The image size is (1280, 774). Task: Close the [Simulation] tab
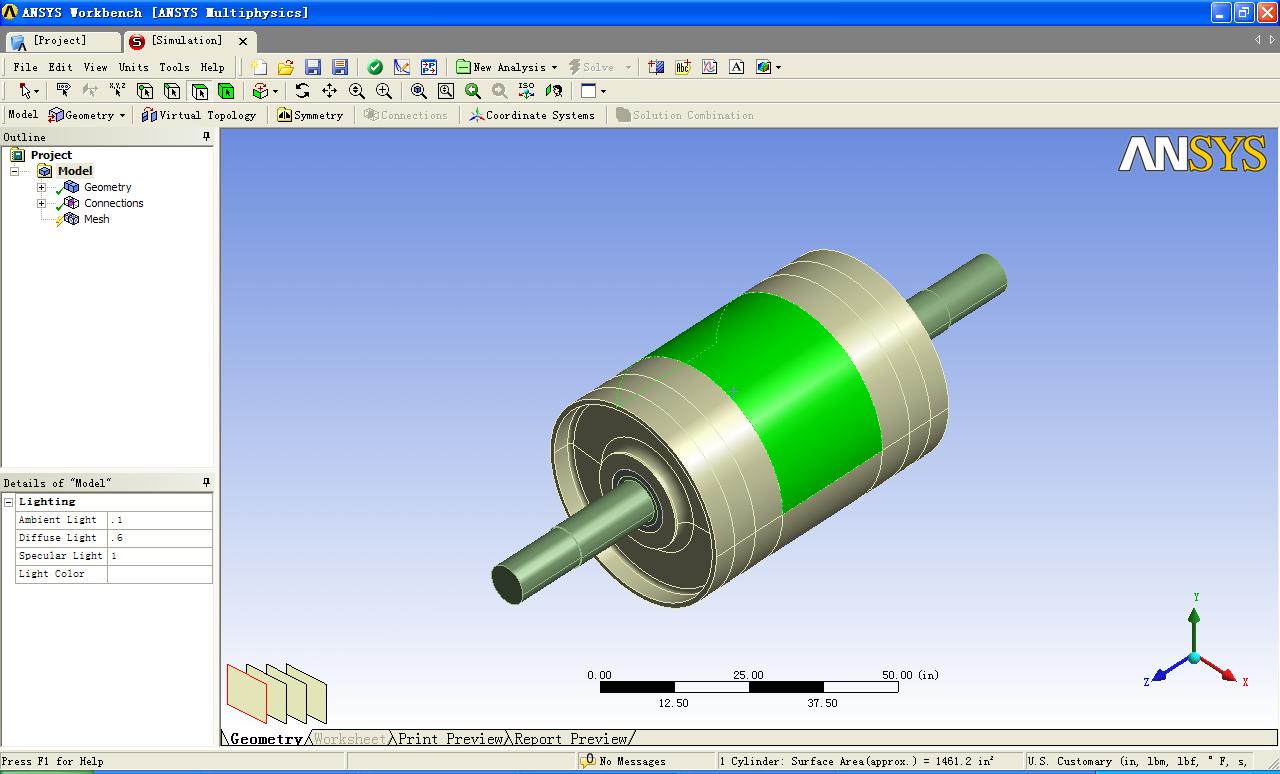pos(243,41)
